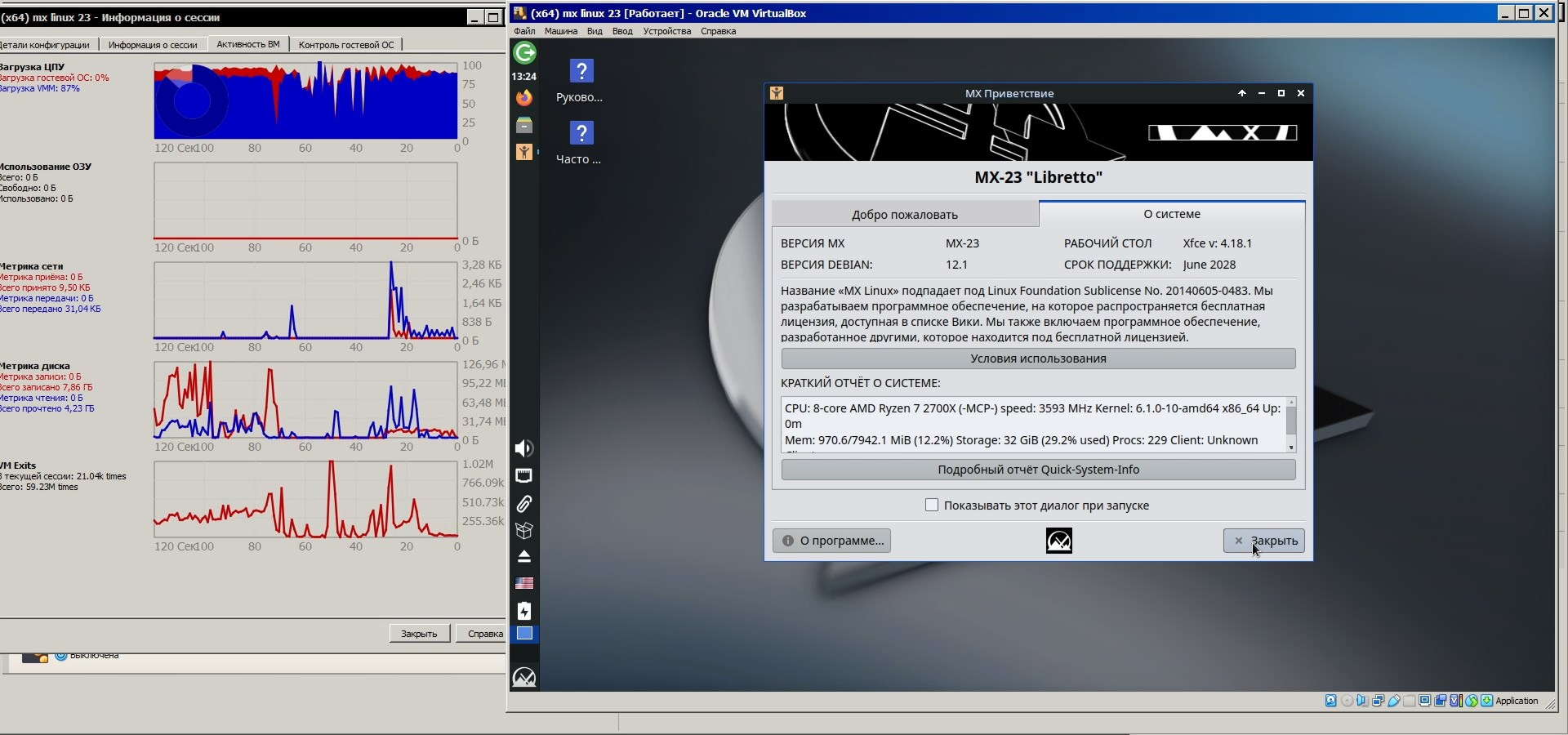Open the package updater box icon
1568x735 pixels.
click(524, 531)
